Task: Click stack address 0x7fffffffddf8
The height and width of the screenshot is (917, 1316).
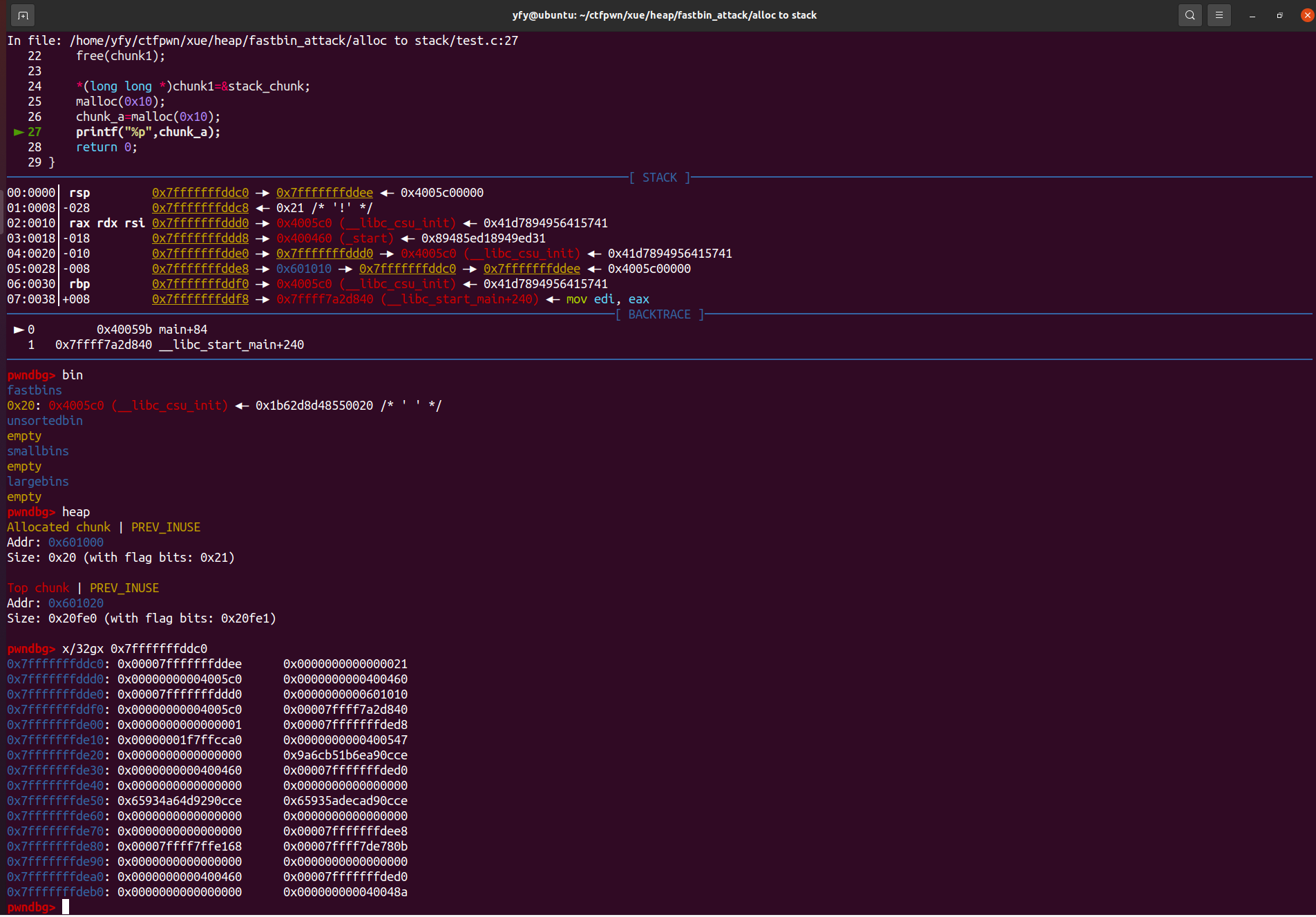Action: tap(200, 299)
